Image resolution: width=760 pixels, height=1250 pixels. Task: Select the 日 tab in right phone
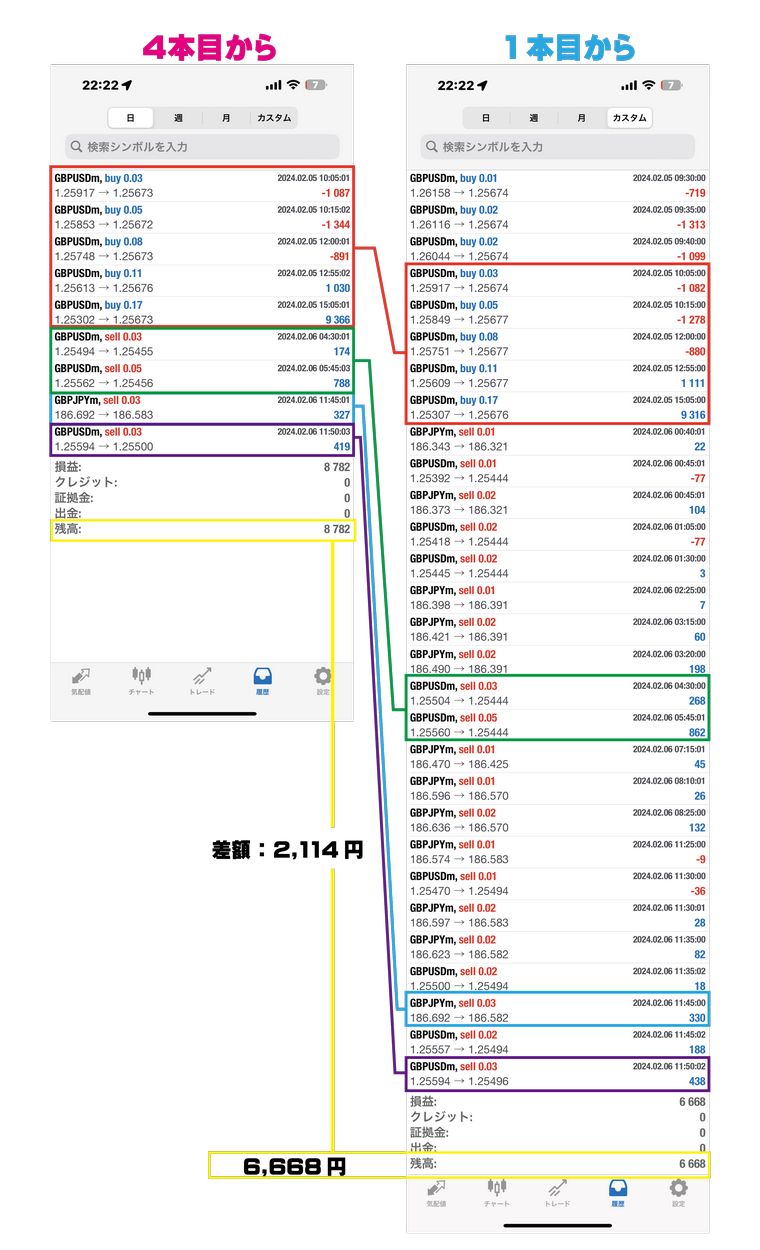(x=485, y=118)
